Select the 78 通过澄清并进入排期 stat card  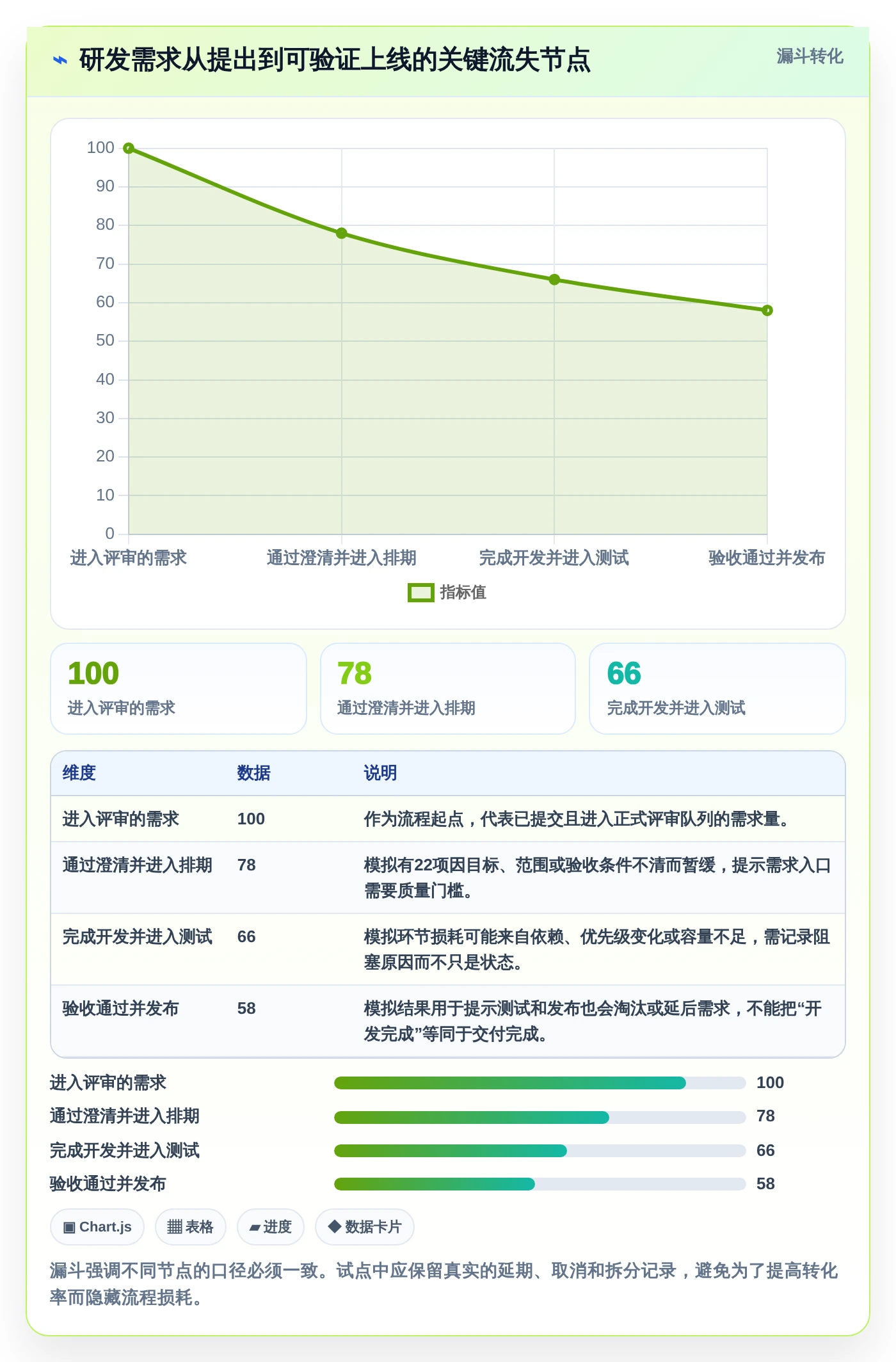pyautogui.click(x=448, y=689)
